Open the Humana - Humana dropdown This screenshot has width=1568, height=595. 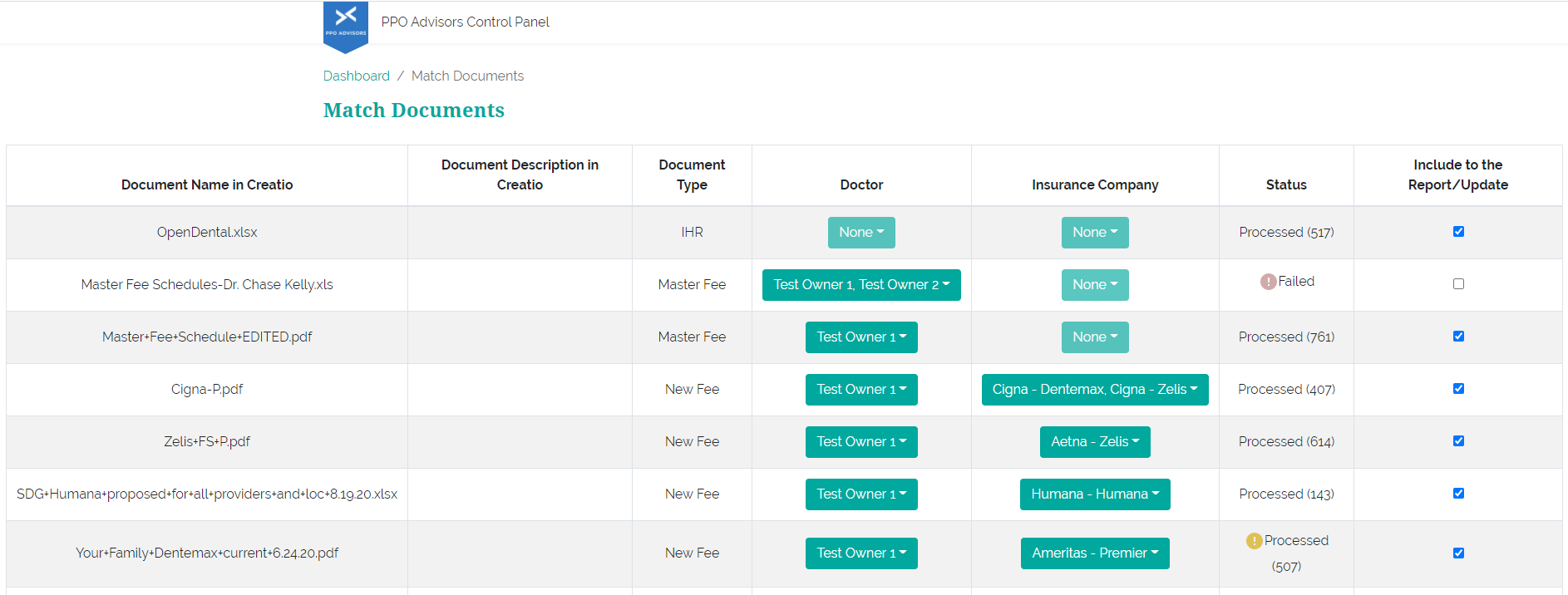point(1094,494)
